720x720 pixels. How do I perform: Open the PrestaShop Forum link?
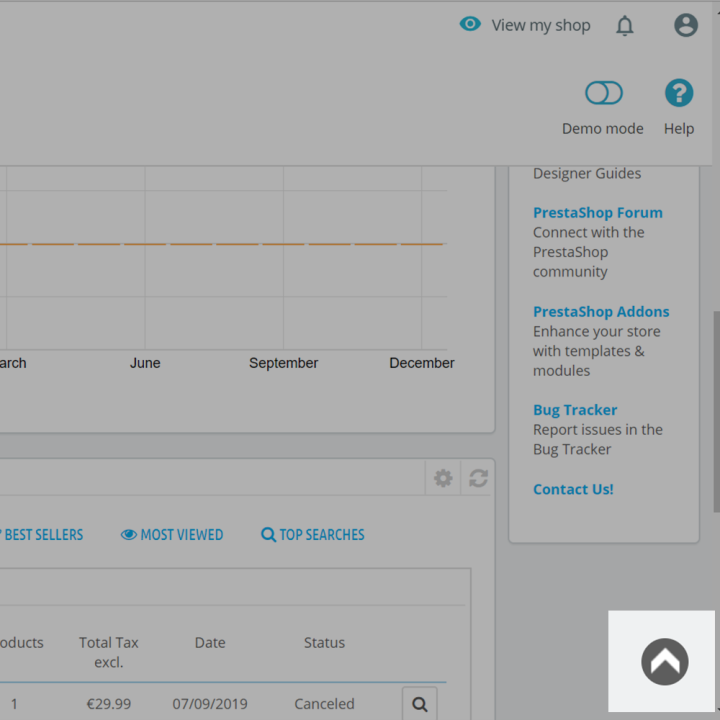point(597,213)
